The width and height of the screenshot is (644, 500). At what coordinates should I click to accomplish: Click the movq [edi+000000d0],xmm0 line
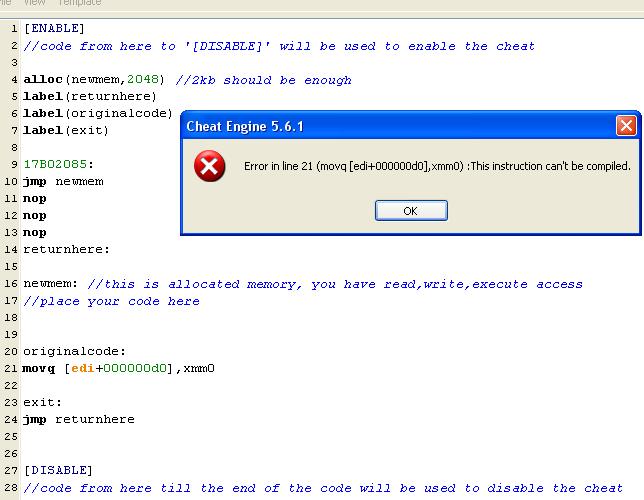tap(119, 368)
